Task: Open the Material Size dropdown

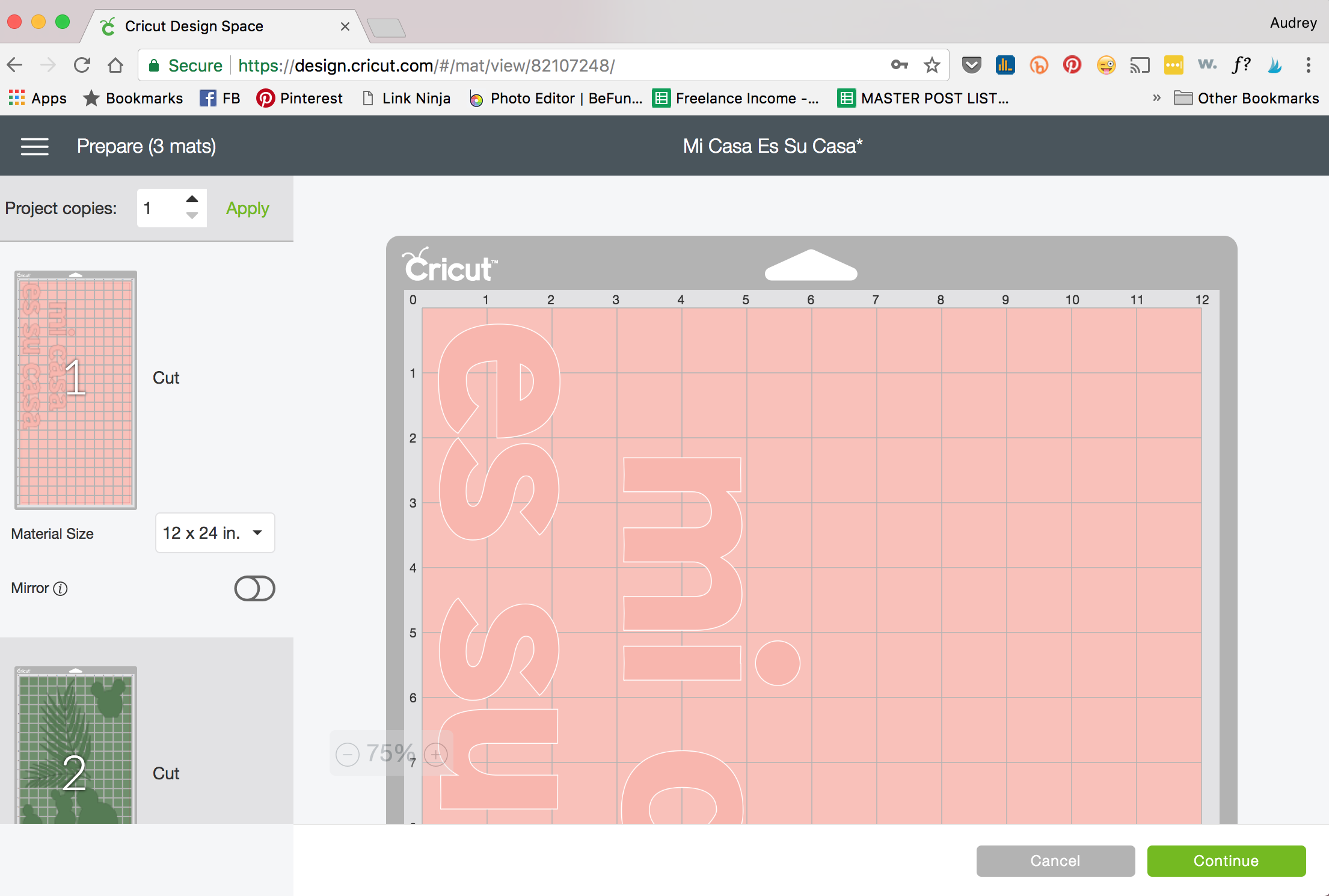Action: [215, 533]
